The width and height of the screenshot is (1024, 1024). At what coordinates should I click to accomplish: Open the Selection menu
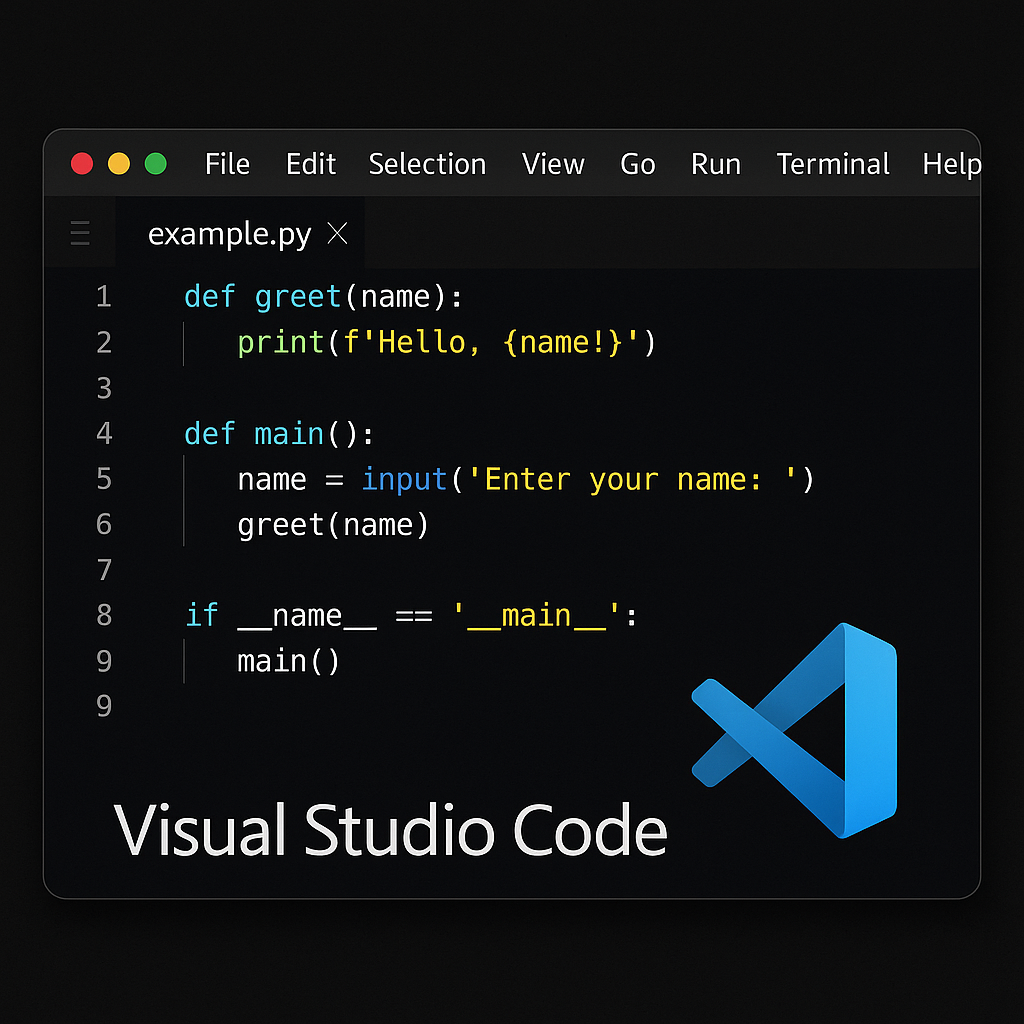tap(427, 164)
